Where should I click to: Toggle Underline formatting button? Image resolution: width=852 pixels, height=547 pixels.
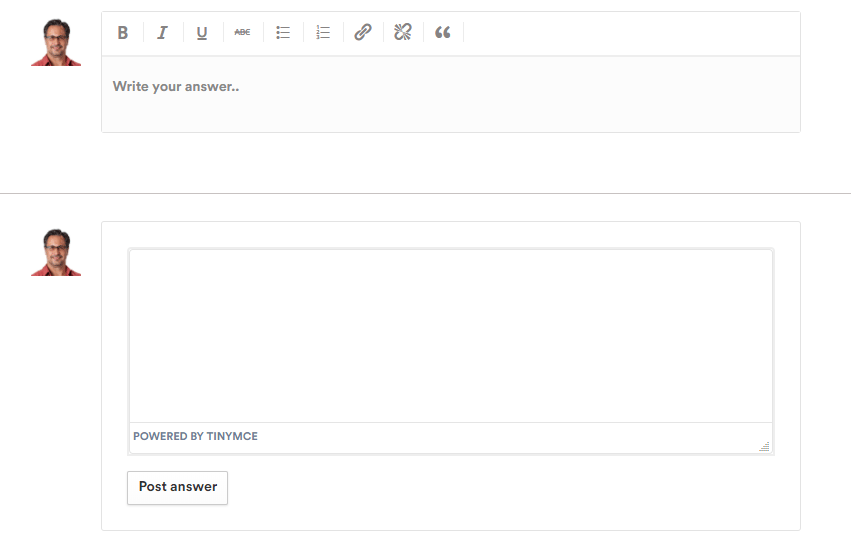pos(202,33)
